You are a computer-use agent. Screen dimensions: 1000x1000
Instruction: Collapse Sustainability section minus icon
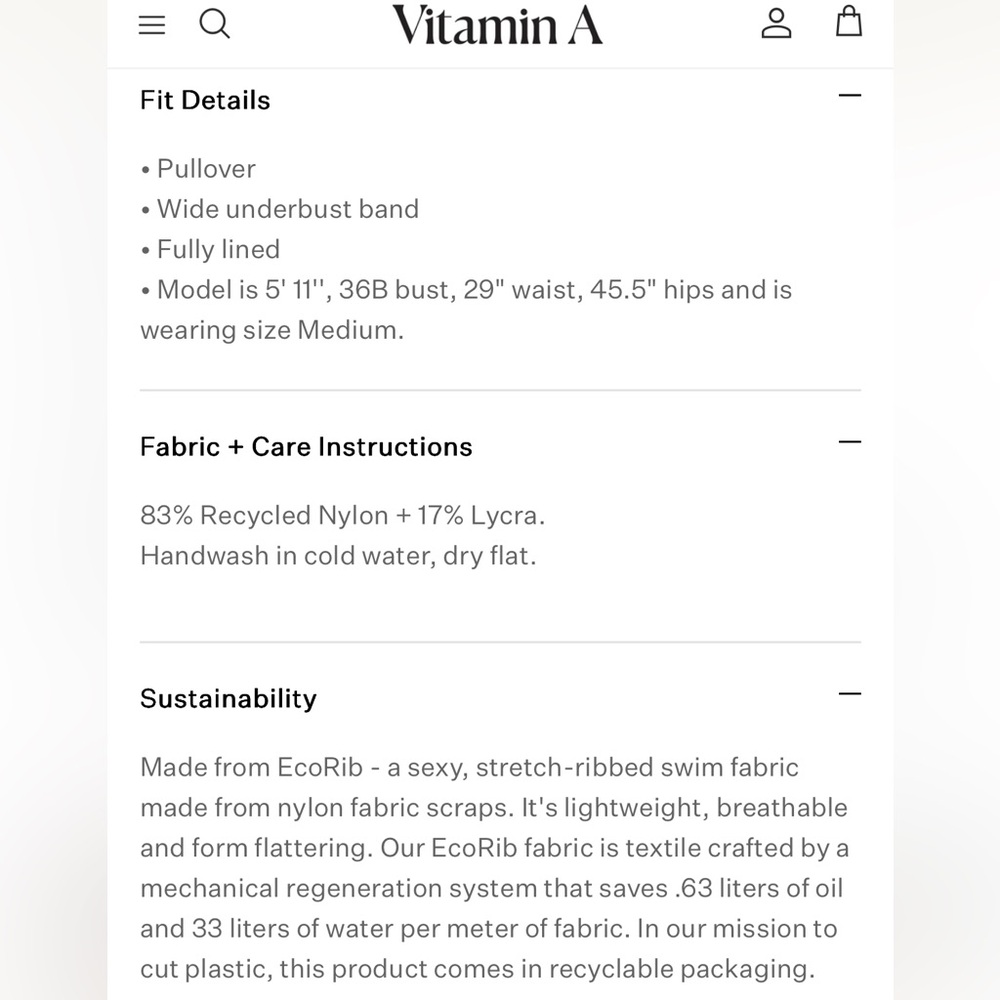pos(849,694)
